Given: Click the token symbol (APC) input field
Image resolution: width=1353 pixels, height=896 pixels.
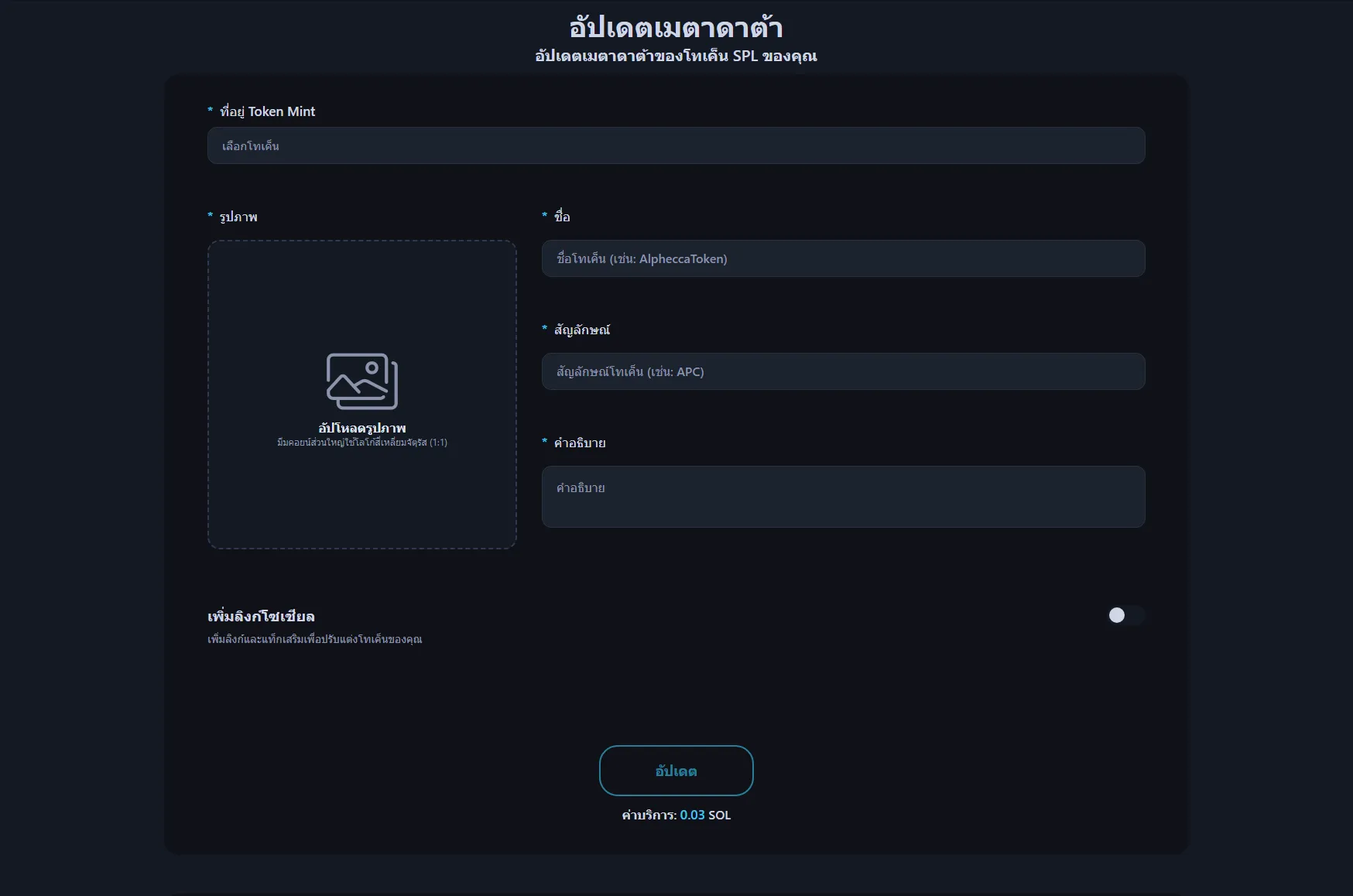Looking at the screenshot, I should (x=843, y=371).
